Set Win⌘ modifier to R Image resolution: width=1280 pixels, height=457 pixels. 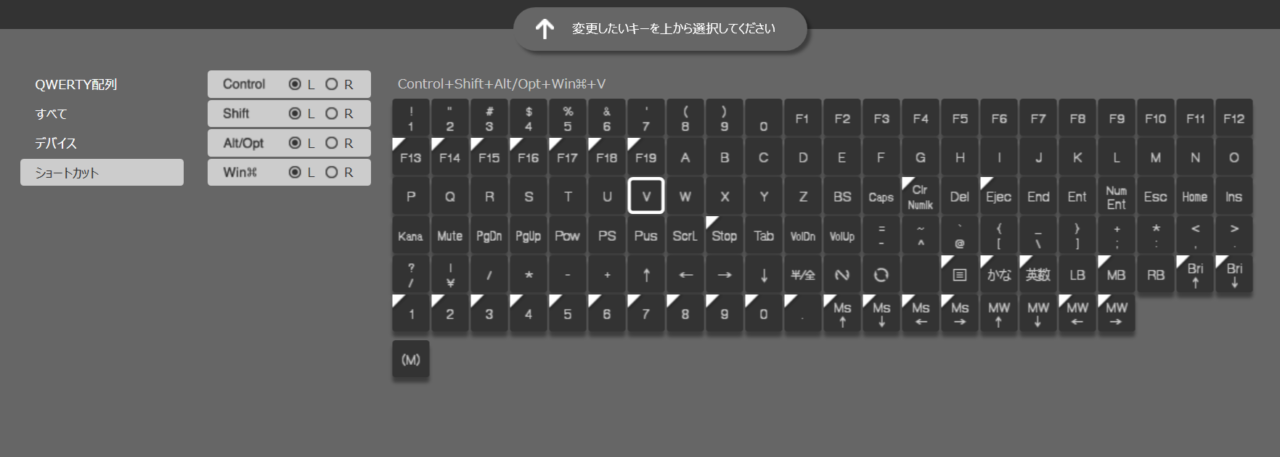tap(332, 172)
